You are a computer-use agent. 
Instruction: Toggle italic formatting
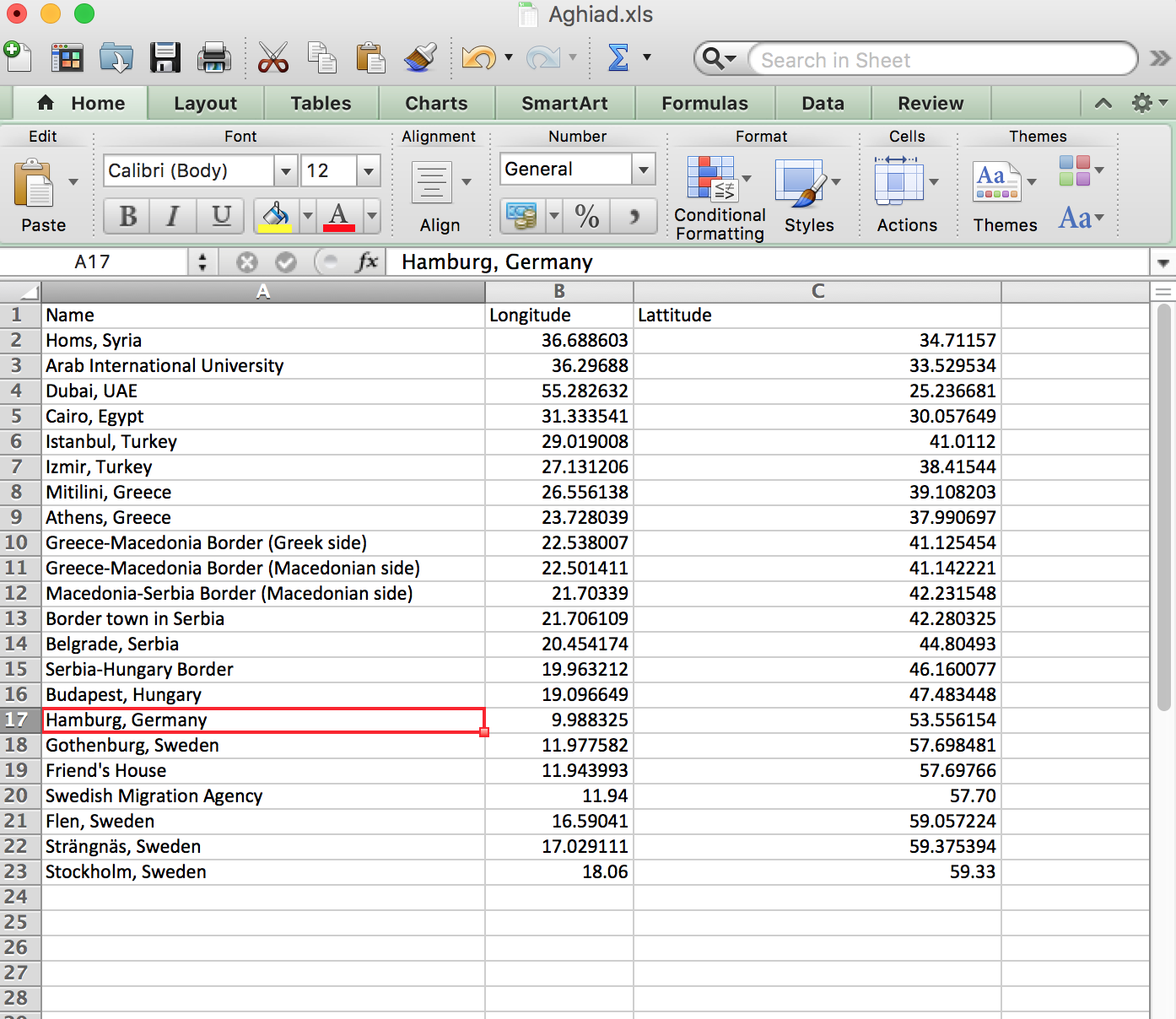point(173,216)
